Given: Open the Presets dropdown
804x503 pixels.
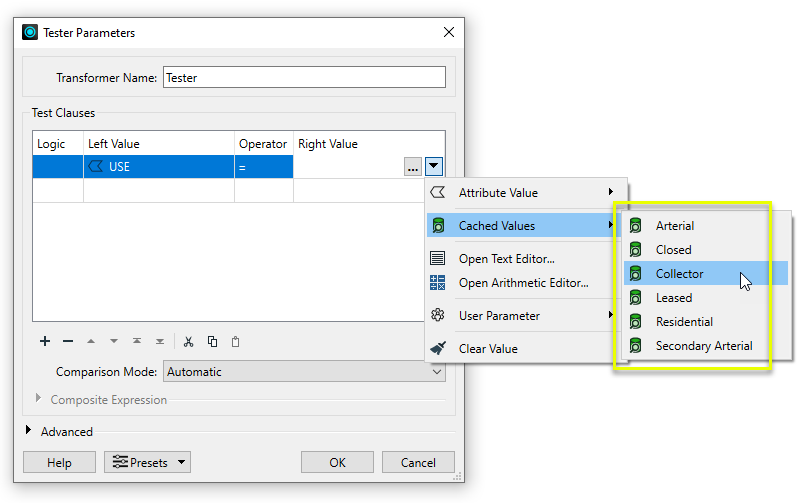Looking at the screenshot, I should 147,462.
